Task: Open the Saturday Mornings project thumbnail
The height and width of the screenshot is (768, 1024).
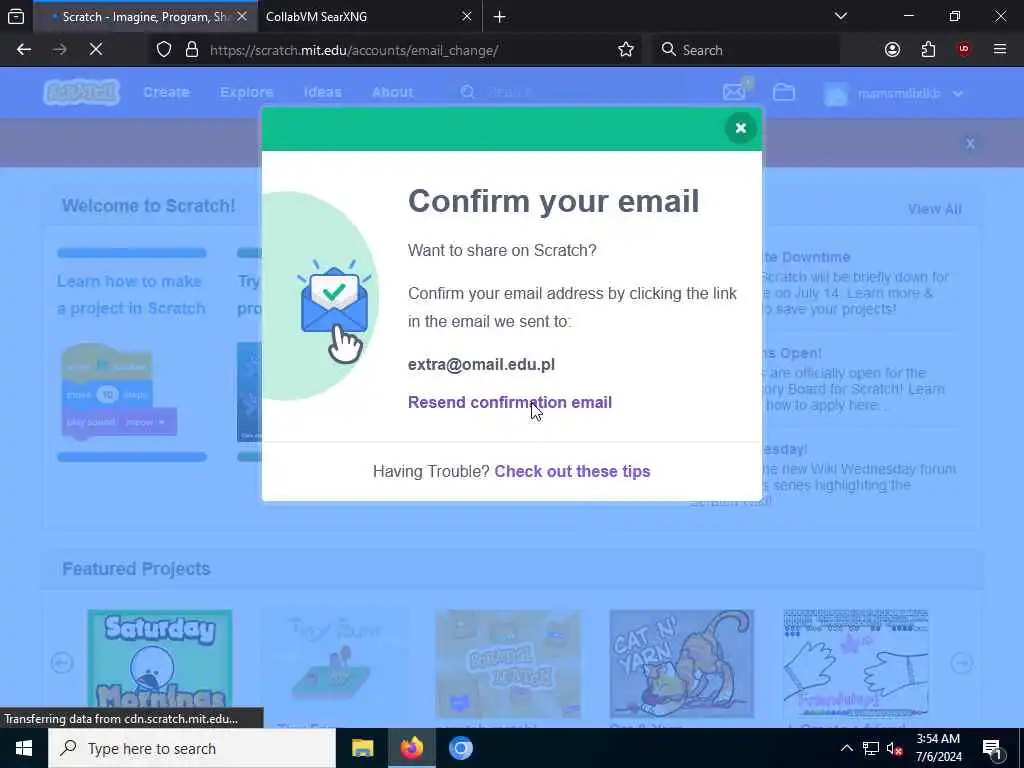Action: pos(160,662)
